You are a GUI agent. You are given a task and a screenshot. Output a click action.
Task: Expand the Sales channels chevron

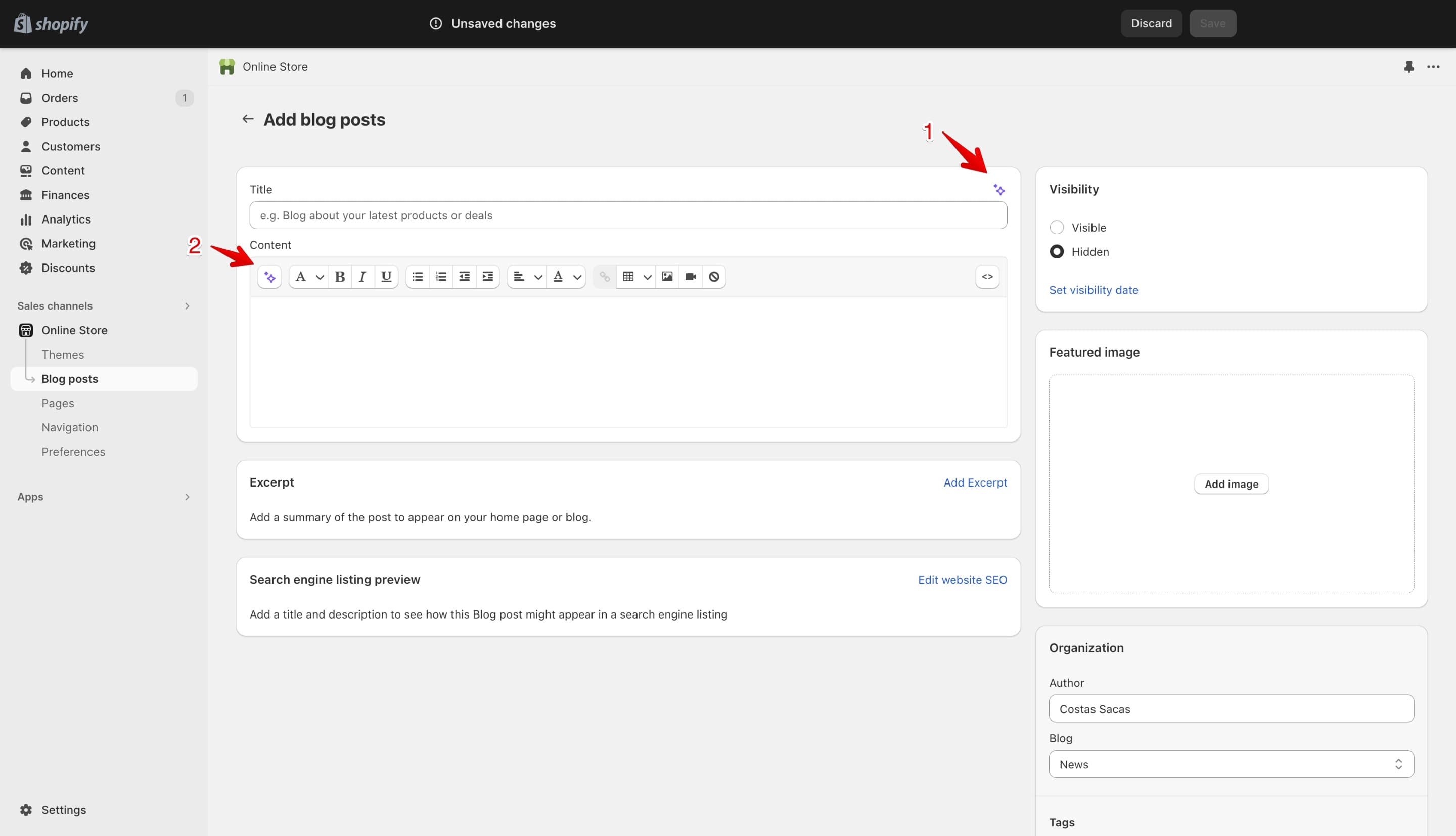pyautogui.click(x=187, y=306)
